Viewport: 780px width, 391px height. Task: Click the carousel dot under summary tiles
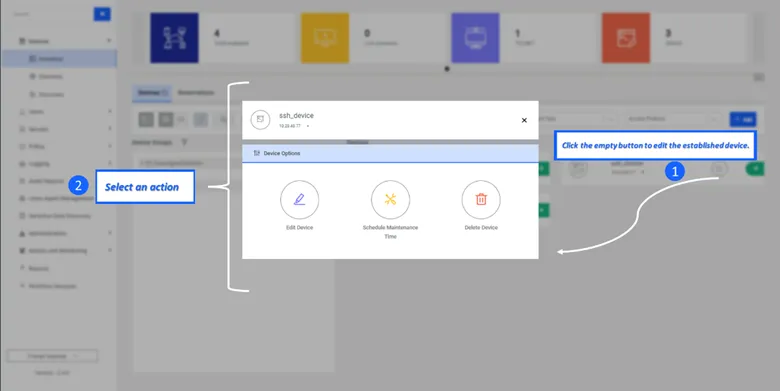coord(447,69)
